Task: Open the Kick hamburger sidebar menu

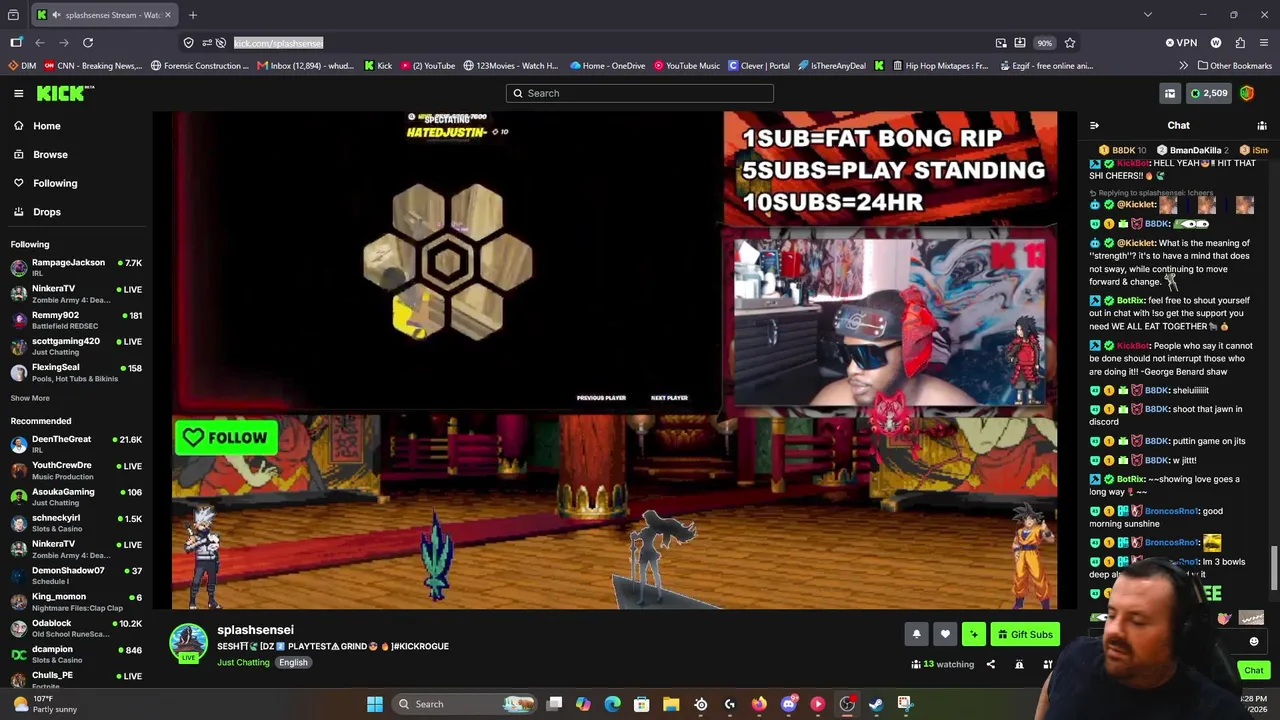Action: (x=18, y=93)
